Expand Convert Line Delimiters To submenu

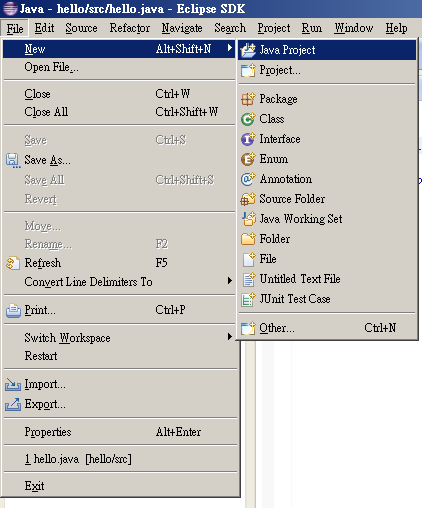(x=230, y=281)
